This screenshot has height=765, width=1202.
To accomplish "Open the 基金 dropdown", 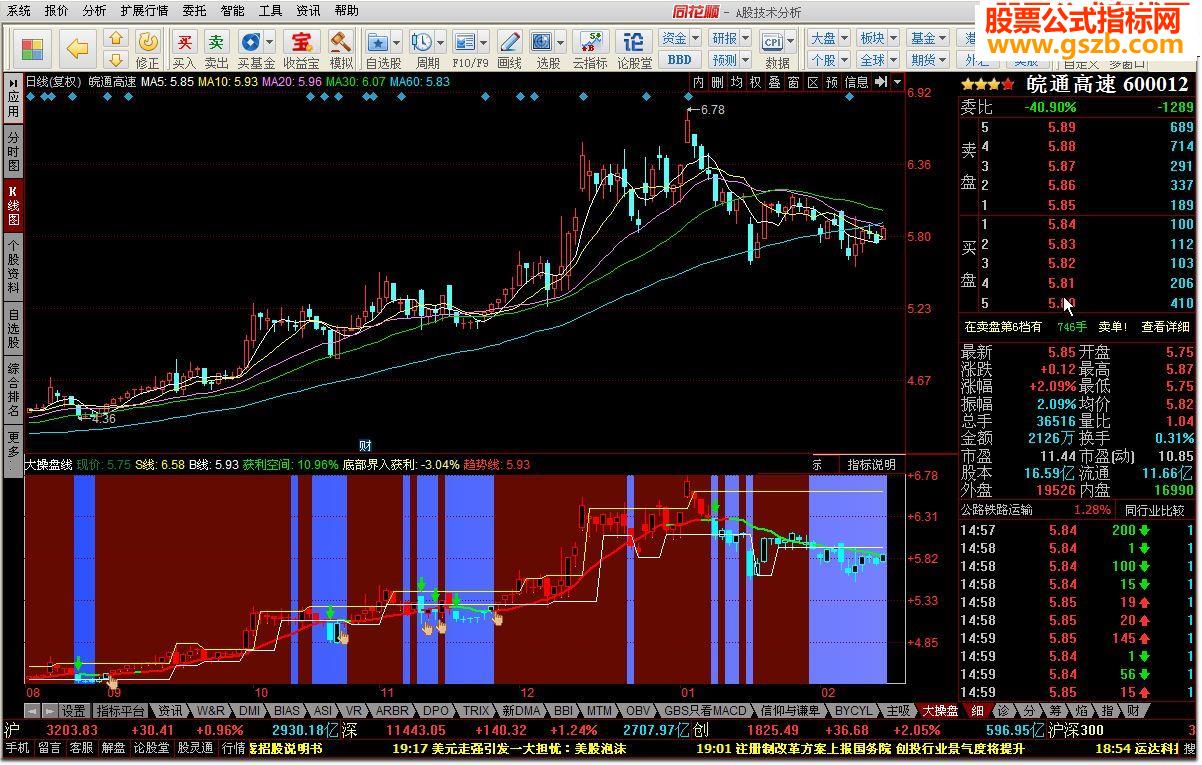I will point(928,38).
